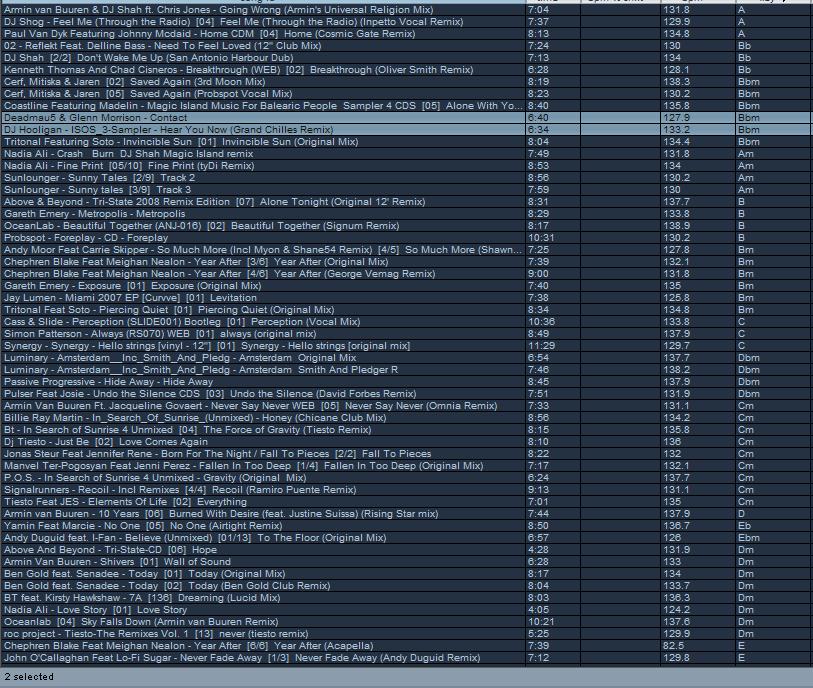Screen dimensions: 813x688
Task: Pick Cass & Slide - Perception (Vocal Mix)
Action: (x=406, y=321)
